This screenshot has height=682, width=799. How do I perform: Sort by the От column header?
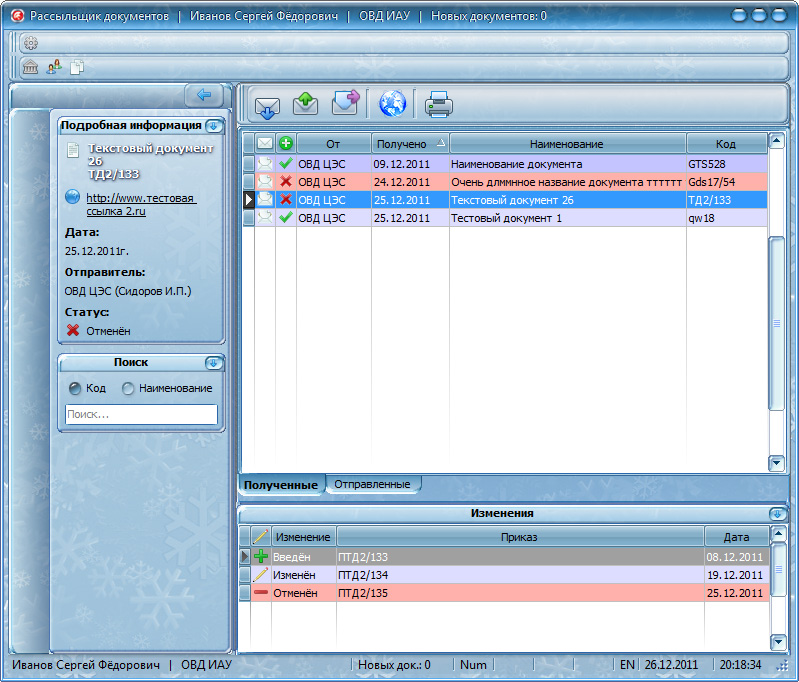tap(334, 144)
